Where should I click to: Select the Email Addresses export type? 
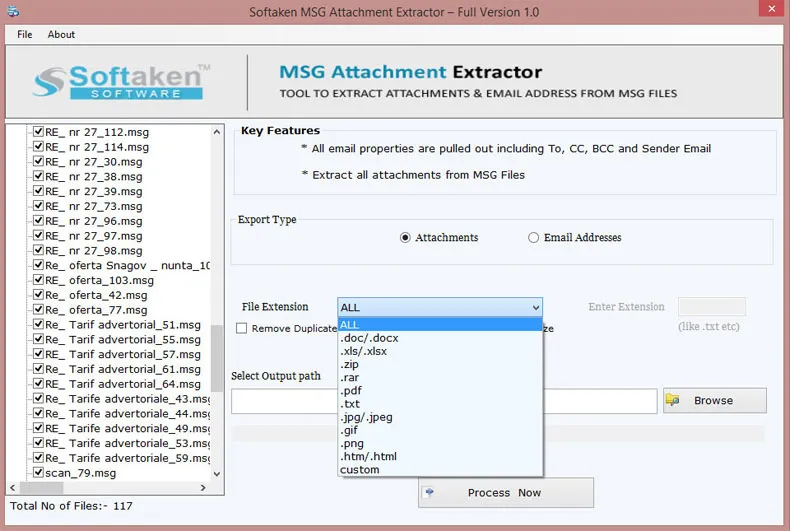click(533, 237)
